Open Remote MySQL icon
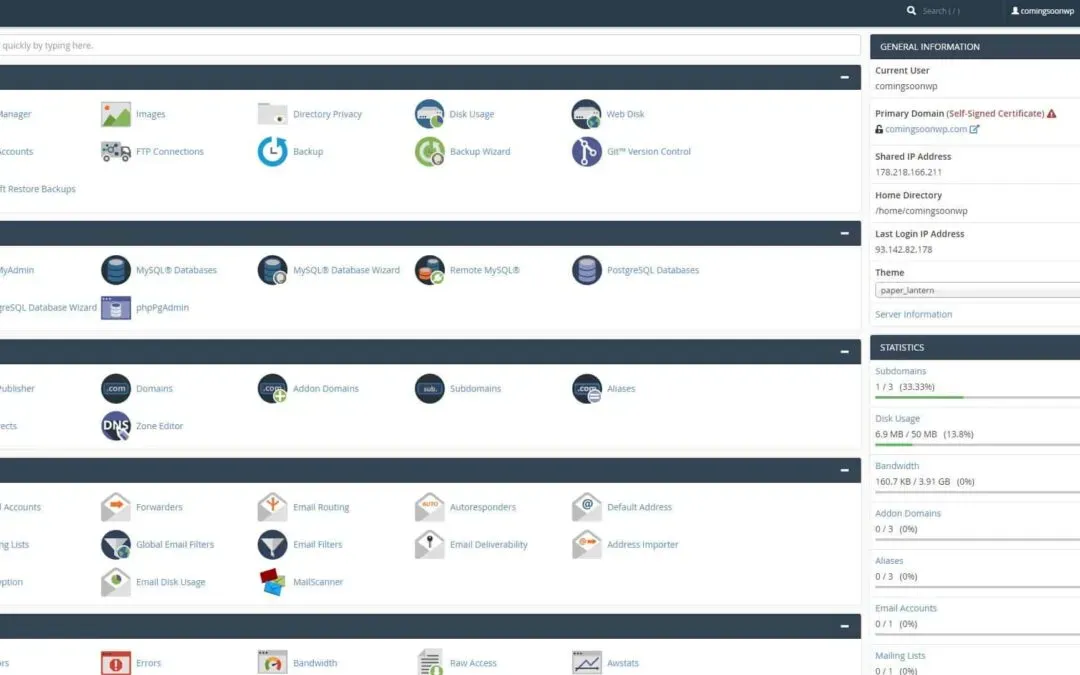Image resolution: width=1080 pixels, height=675 pixels. coord(429,270)
